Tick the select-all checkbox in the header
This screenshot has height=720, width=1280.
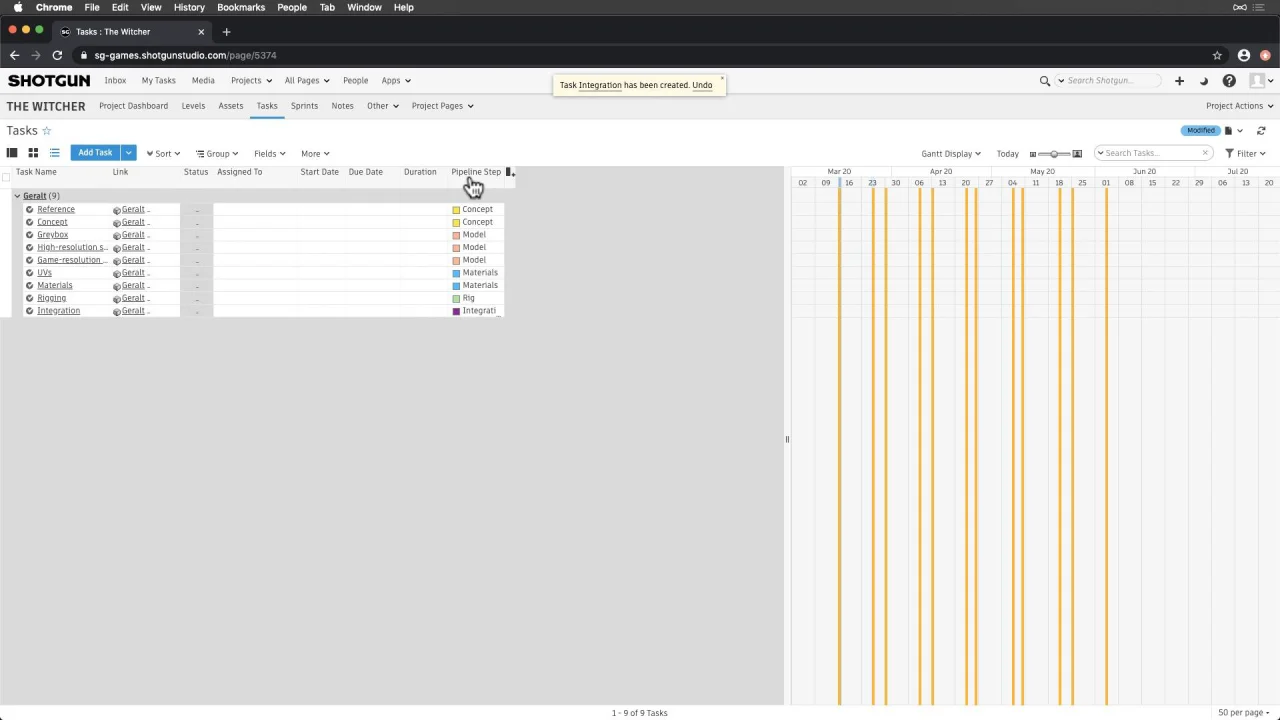[6, 178]
